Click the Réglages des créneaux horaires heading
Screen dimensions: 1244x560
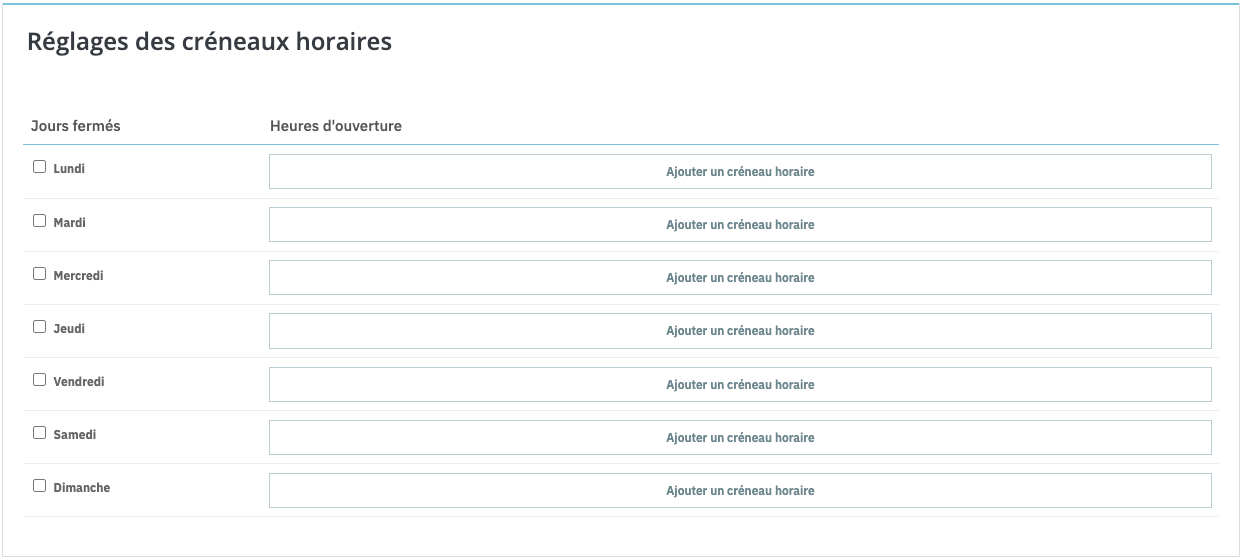pyautogui.click(x=209, y=42)
